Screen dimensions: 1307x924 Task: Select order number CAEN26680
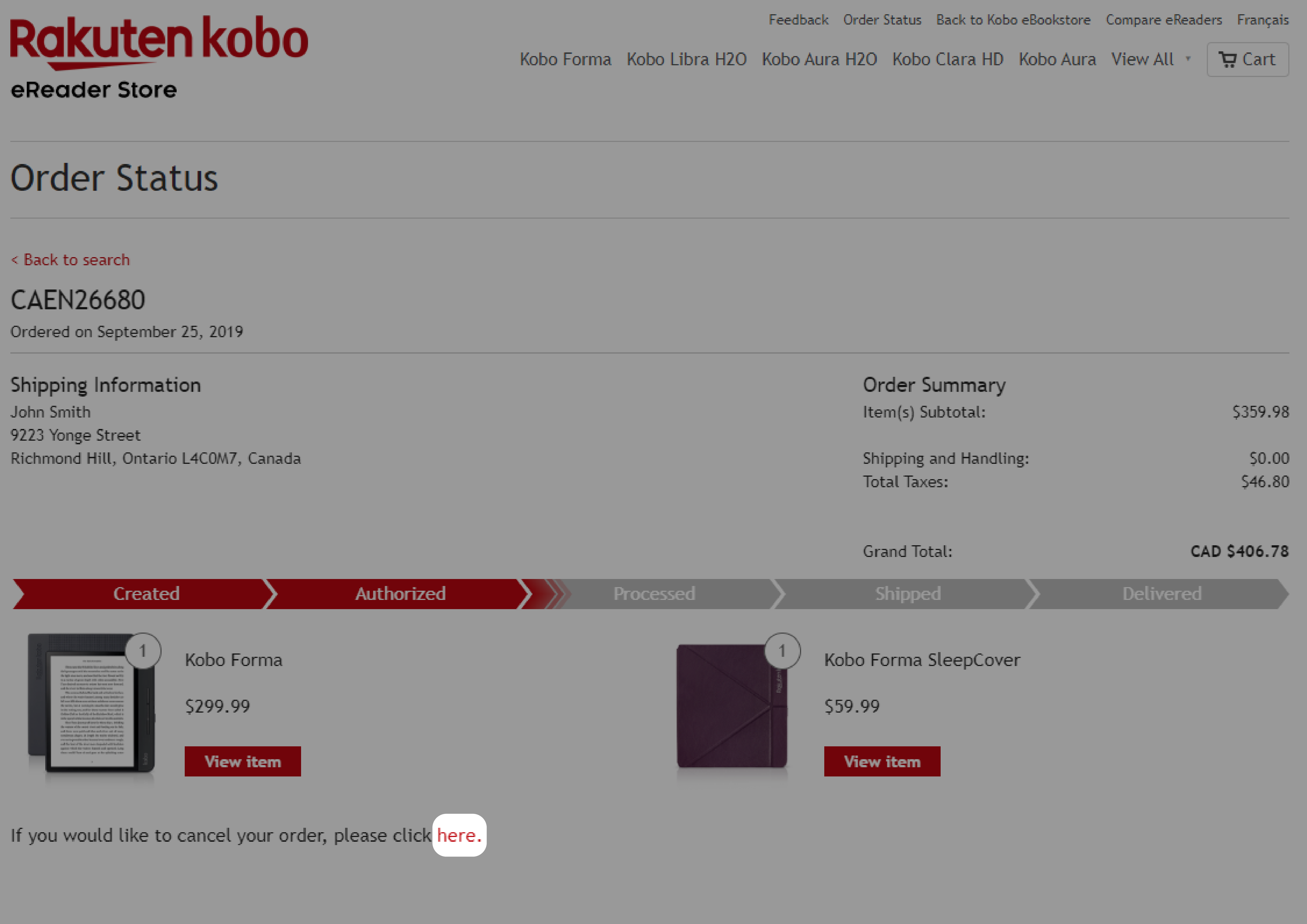(78, 300)
